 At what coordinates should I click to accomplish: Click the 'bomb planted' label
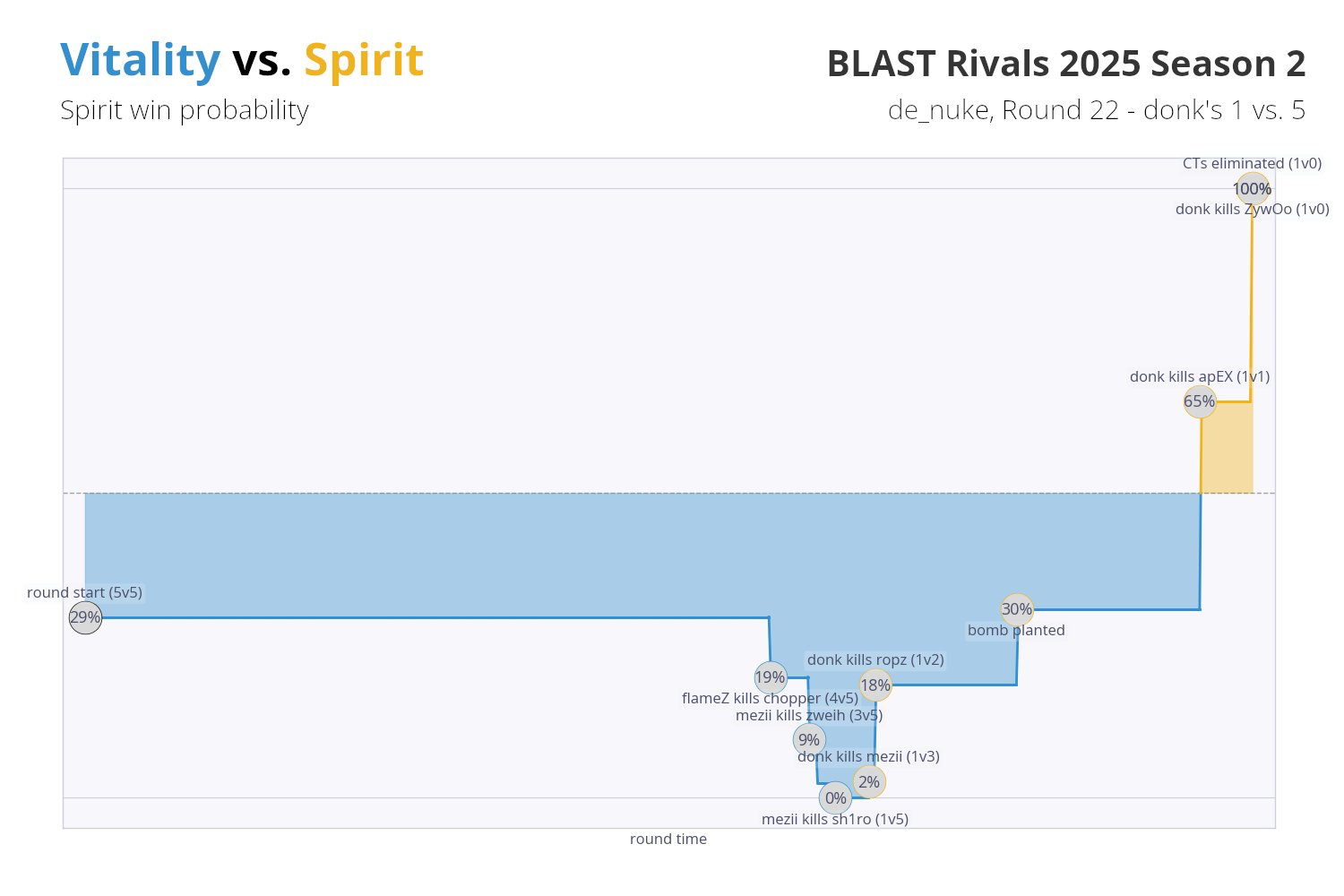(1016, 630)
